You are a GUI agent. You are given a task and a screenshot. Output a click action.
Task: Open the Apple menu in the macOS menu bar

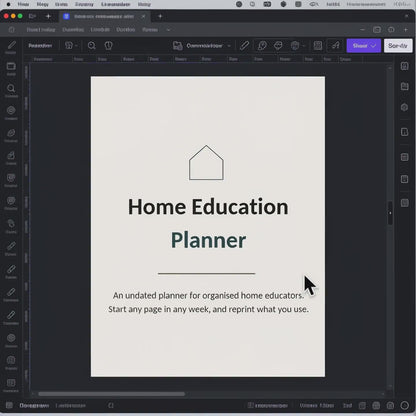coord(8,4)
